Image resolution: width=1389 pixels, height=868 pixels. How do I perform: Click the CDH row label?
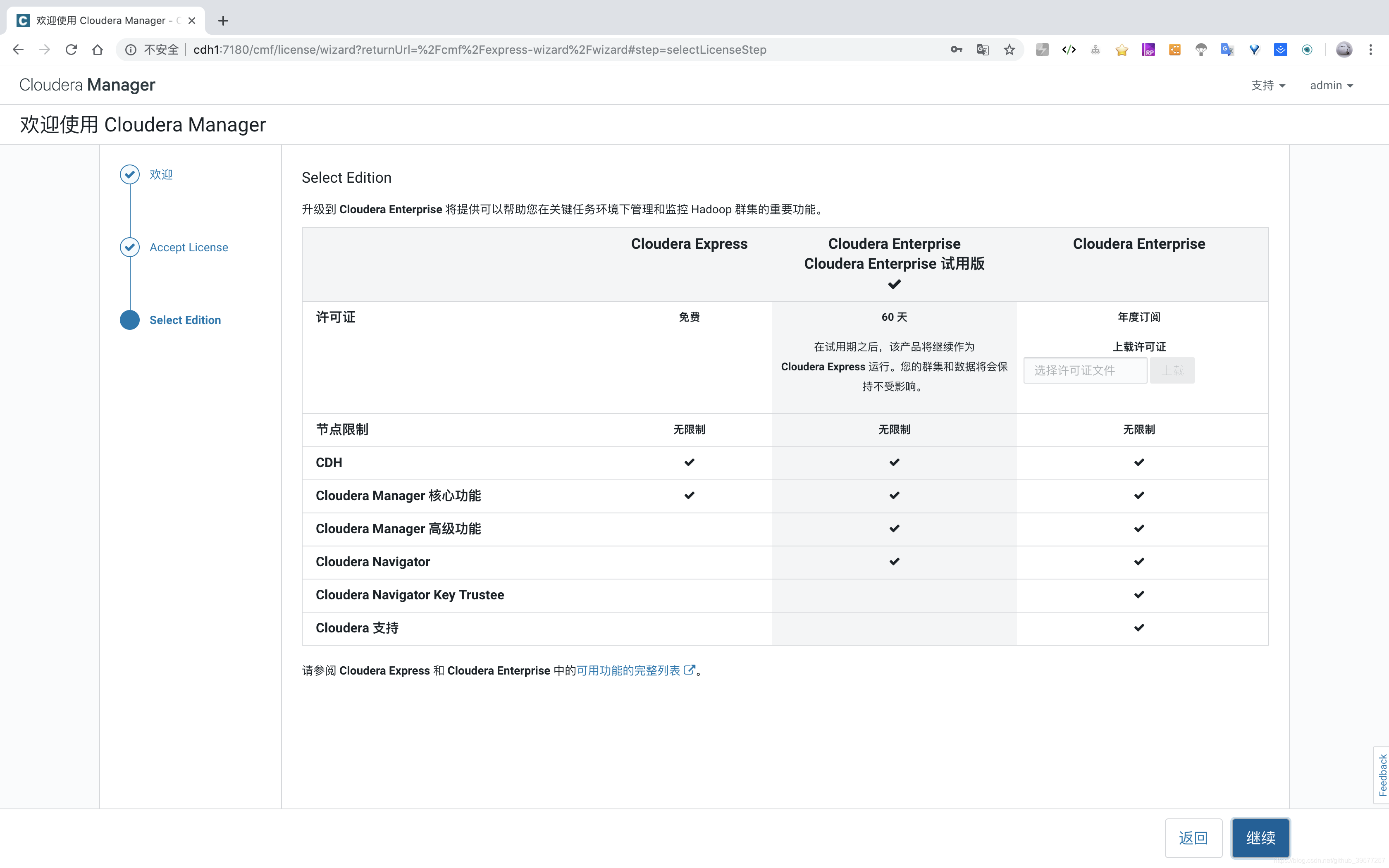pos(329,463)
